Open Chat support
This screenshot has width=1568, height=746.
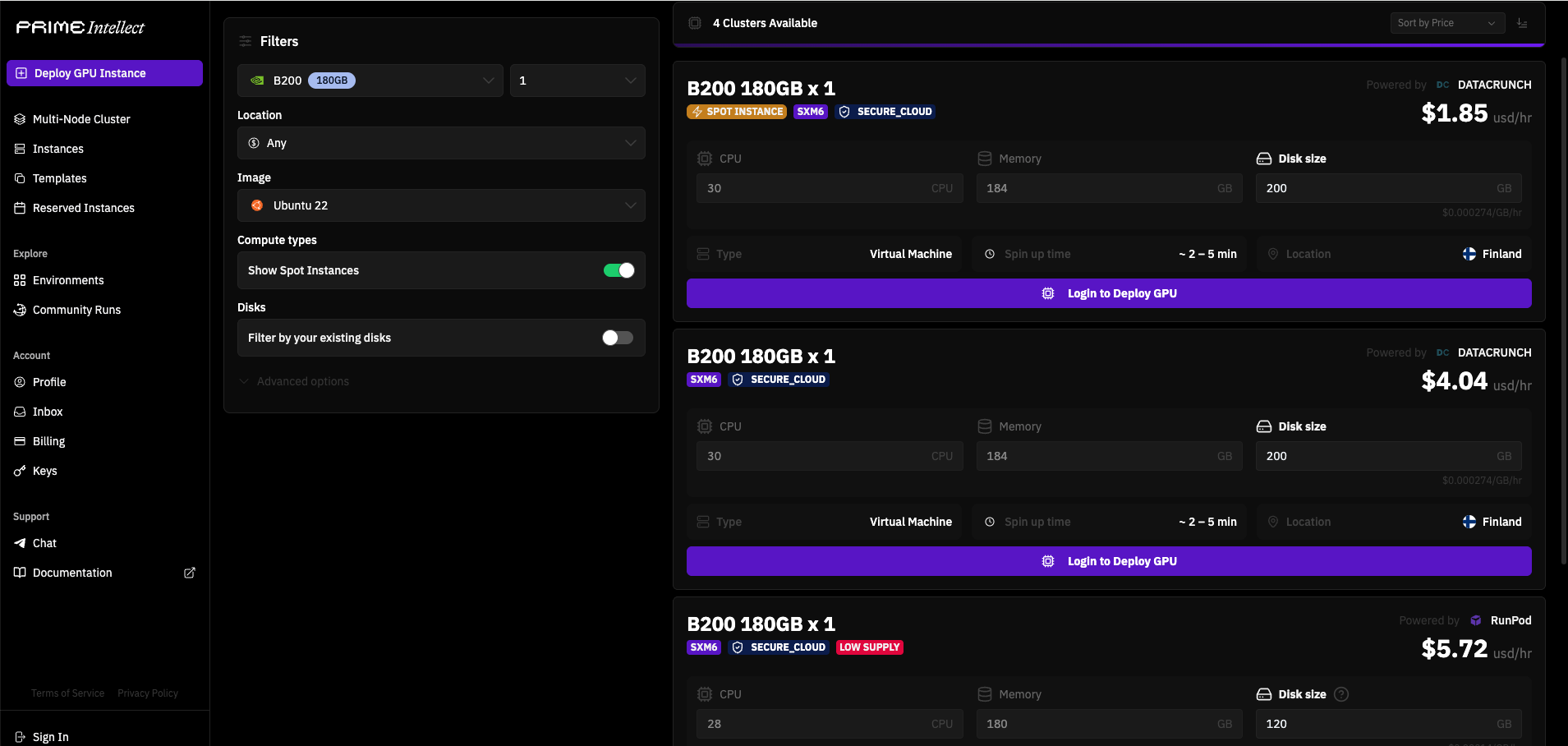click(44, 543)
